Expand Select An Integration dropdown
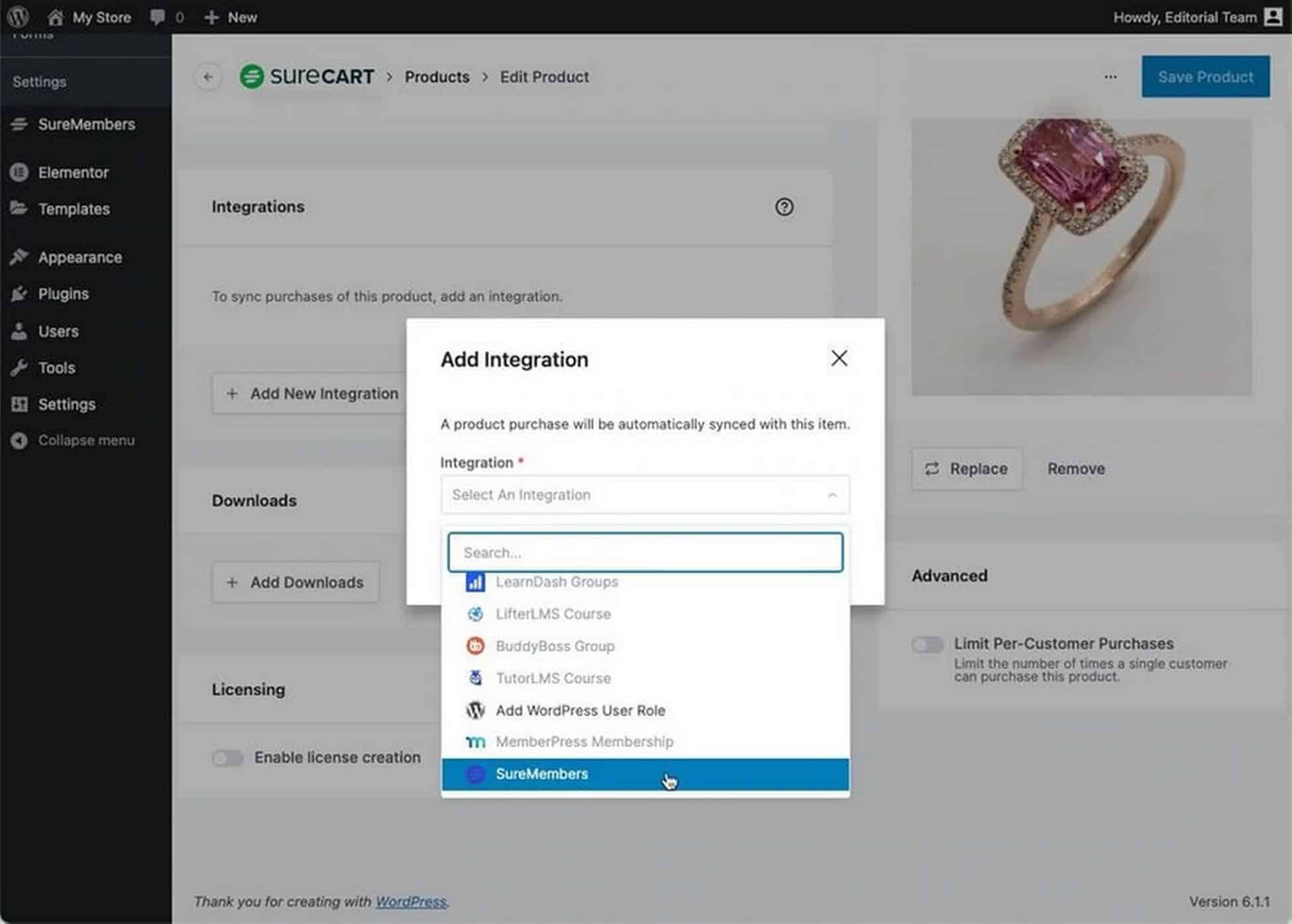Image resolution: width=1292 pixels, height=924 pixels. 644,494
